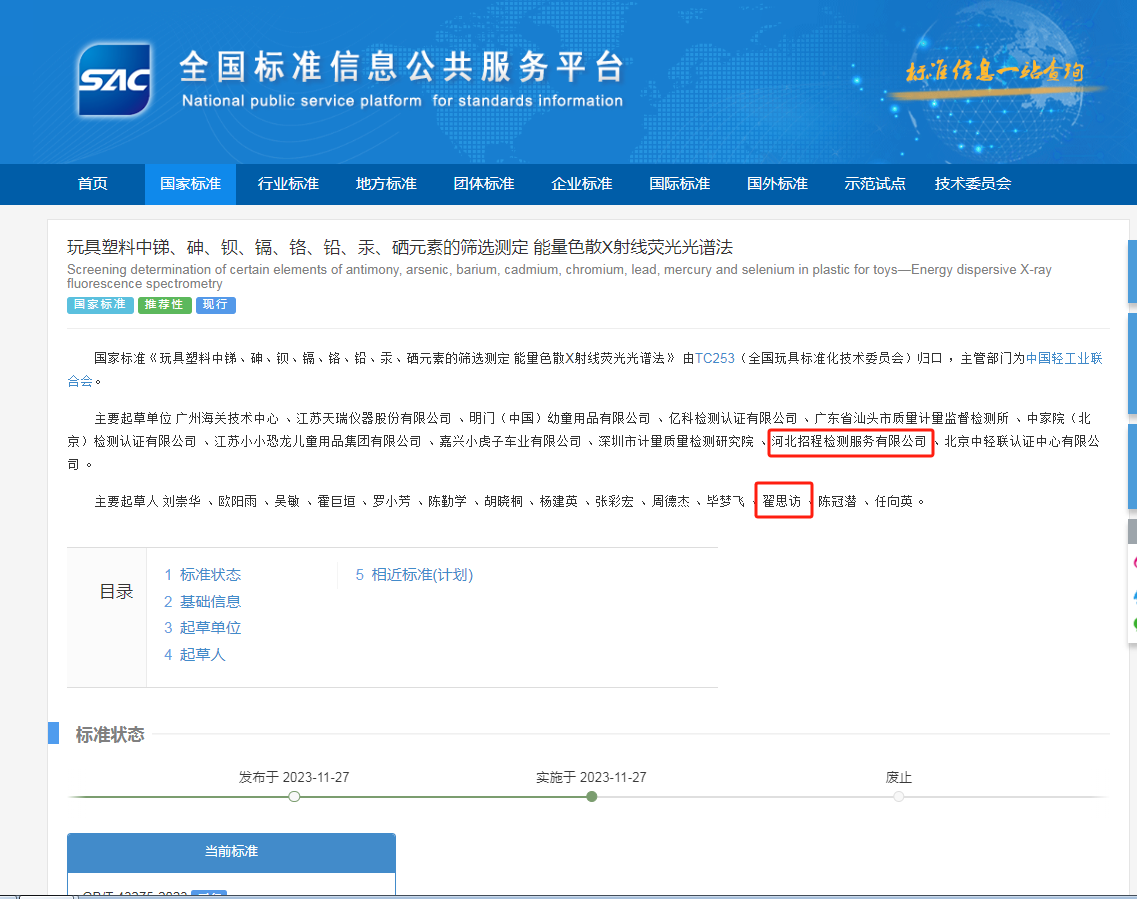
Task: Click the 目录 contents label
Action: click(116, 592)
